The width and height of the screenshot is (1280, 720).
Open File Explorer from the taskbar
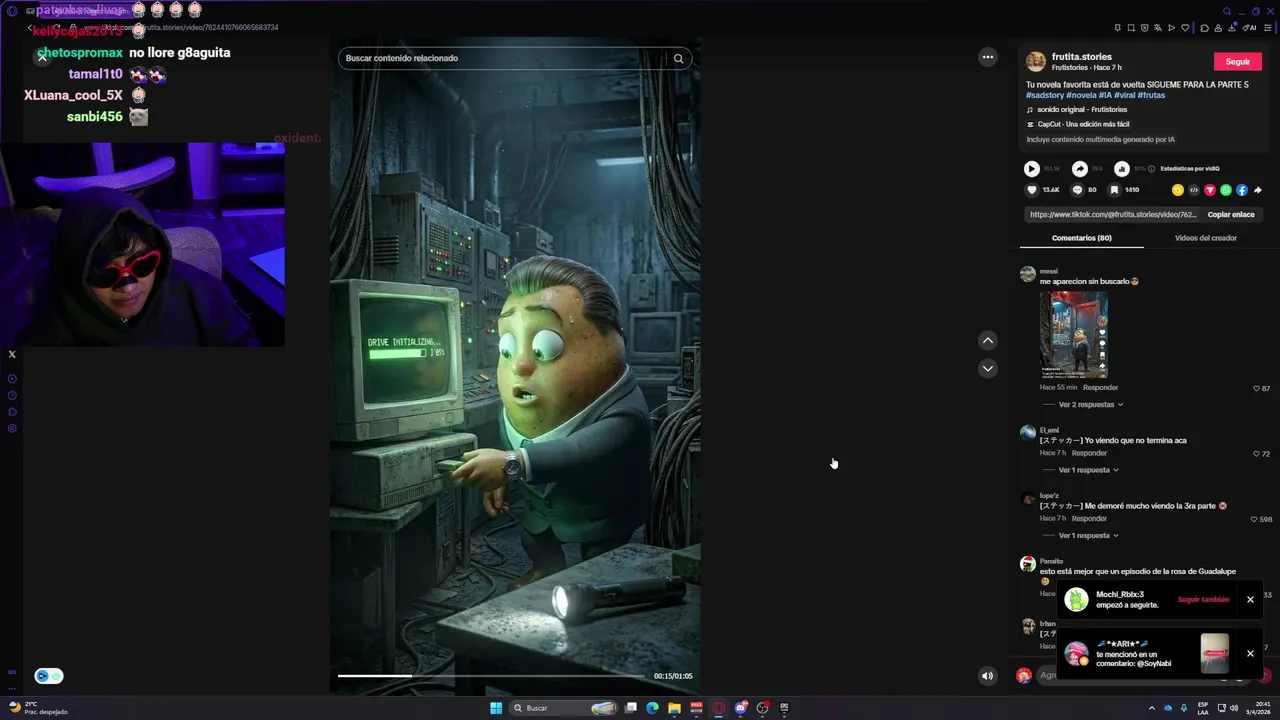(x=674, y=708)
